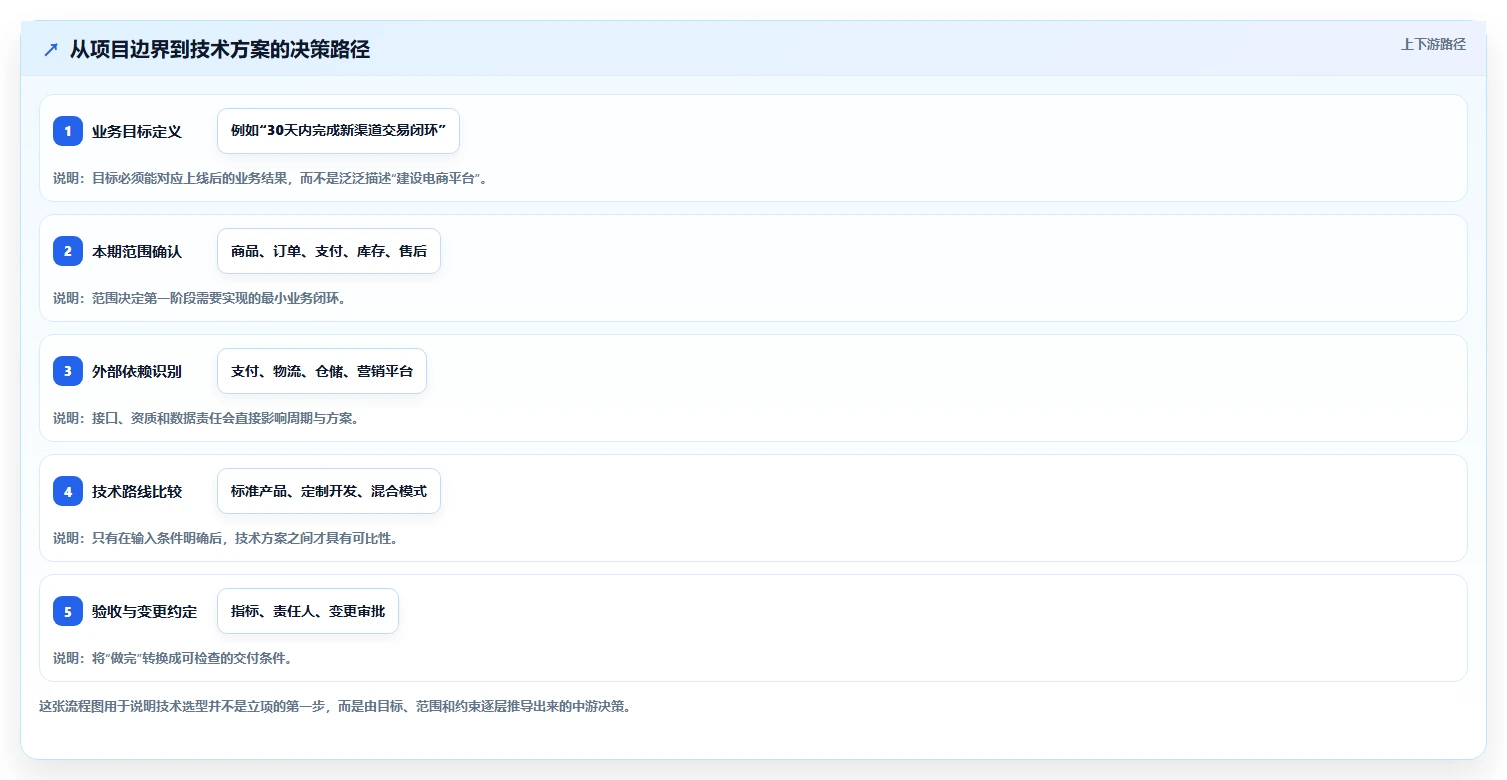Viewport: 1507px width, 780px height.
Task: Click step number 4 badge
Action: [x=68, y=491]
